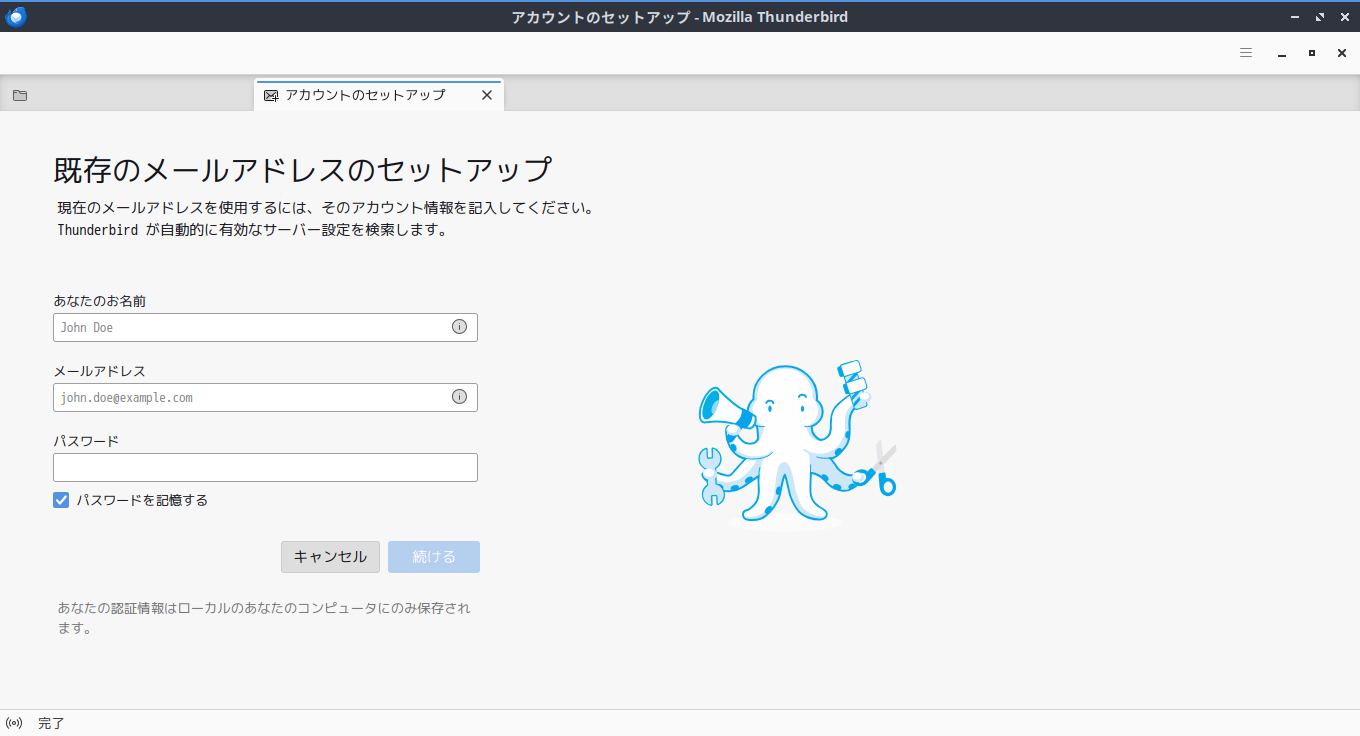Viewport: 1360px width, 736px height.
Task: Click the connection status icon in status bar
Action: point(14,723)
